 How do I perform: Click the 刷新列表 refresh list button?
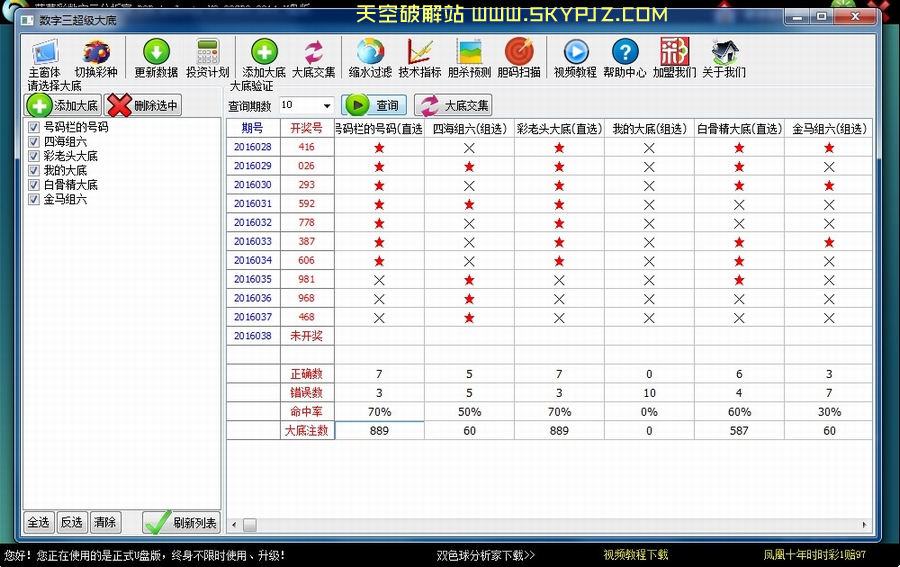pos(181,522)
